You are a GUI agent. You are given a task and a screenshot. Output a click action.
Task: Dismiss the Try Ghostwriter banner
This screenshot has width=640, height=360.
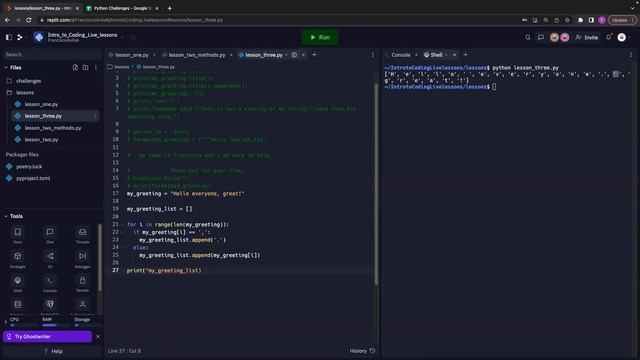click(98, 336)
